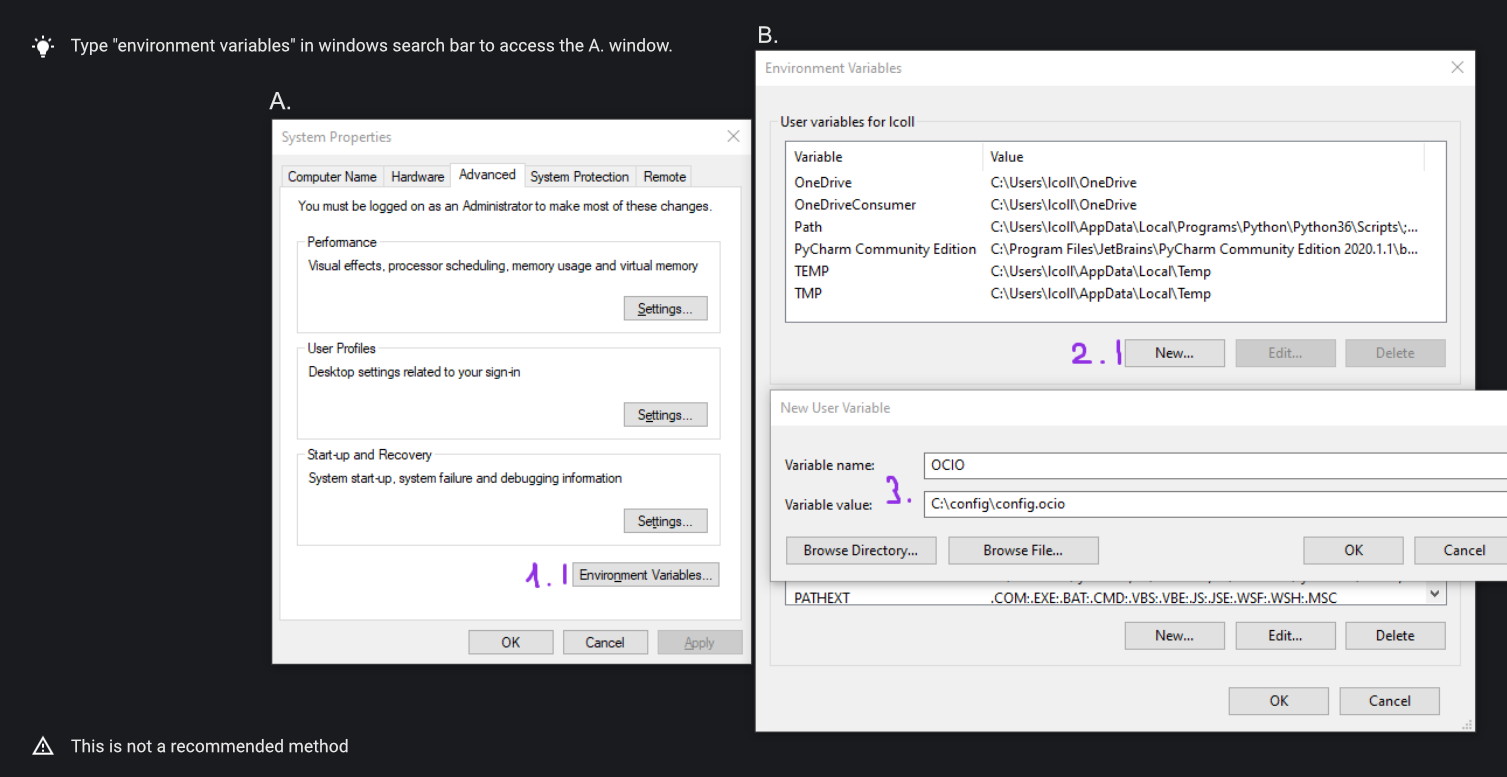The height and width of the screenshot is (777, 1507).
Task: Confirm New User Variable with OK
Action: coord(1353,550)
